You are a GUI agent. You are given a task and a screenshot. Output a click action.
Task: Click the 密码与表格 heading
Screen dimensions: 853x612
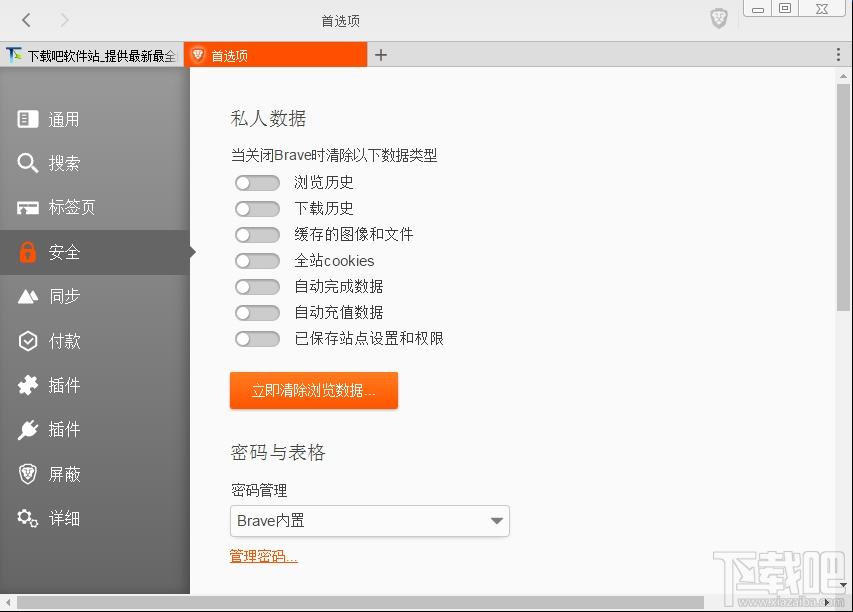point(278,452)
